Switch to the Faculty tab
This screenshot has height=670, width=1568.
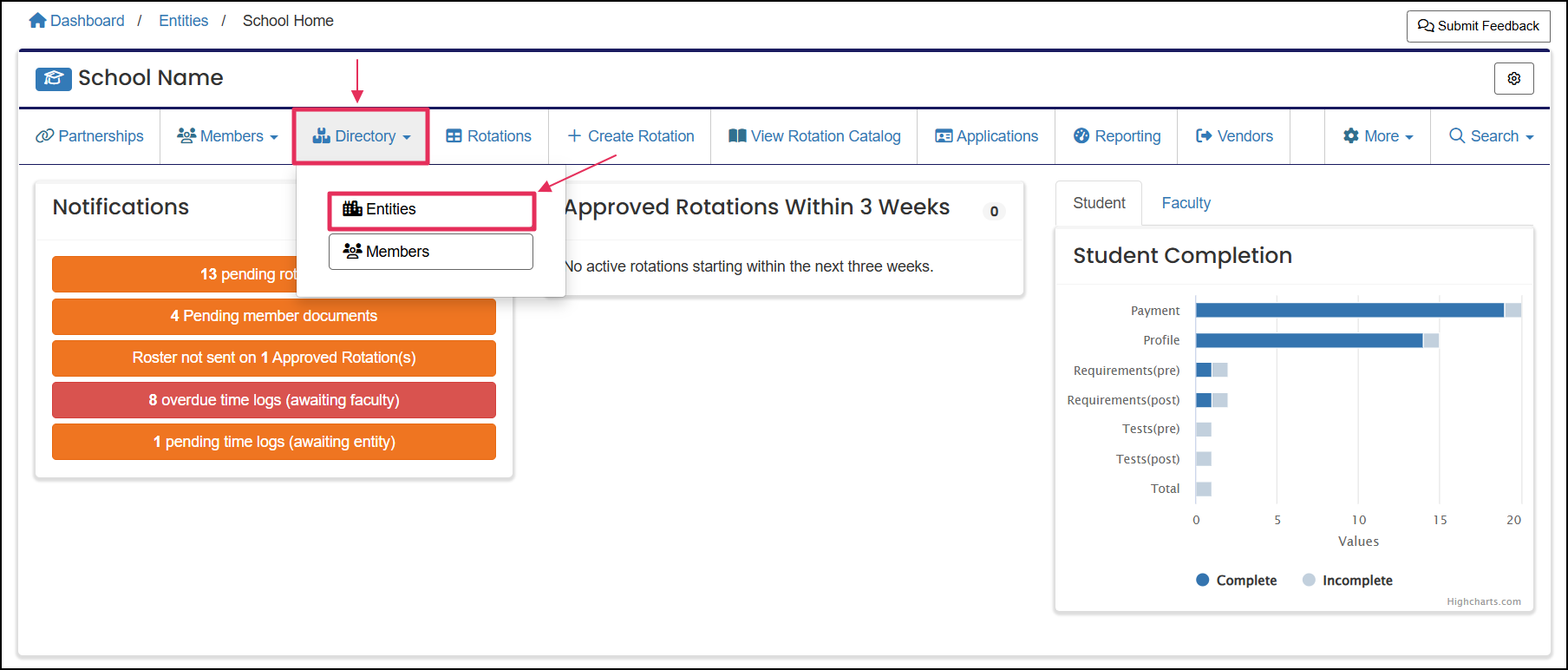[x=1186, y=203]
